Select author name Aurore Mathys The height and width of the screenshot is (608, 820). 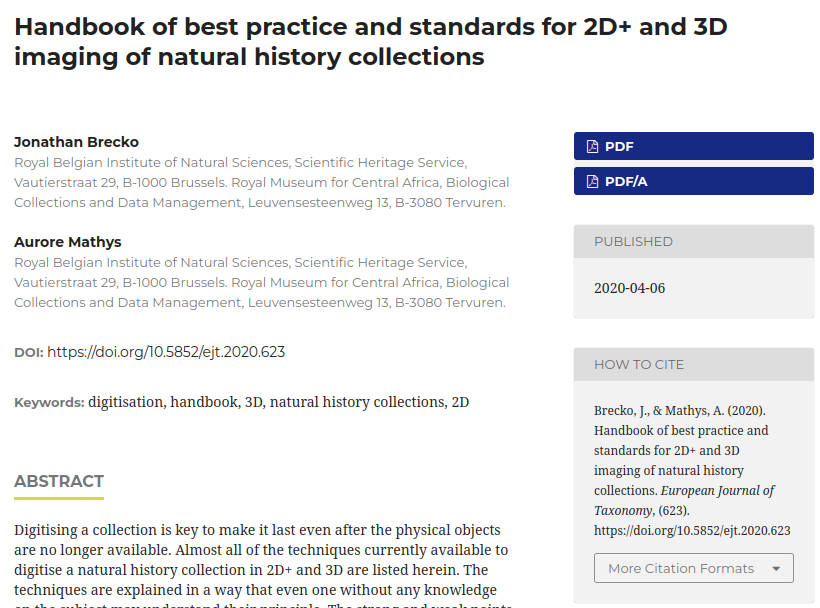(68, 242)
